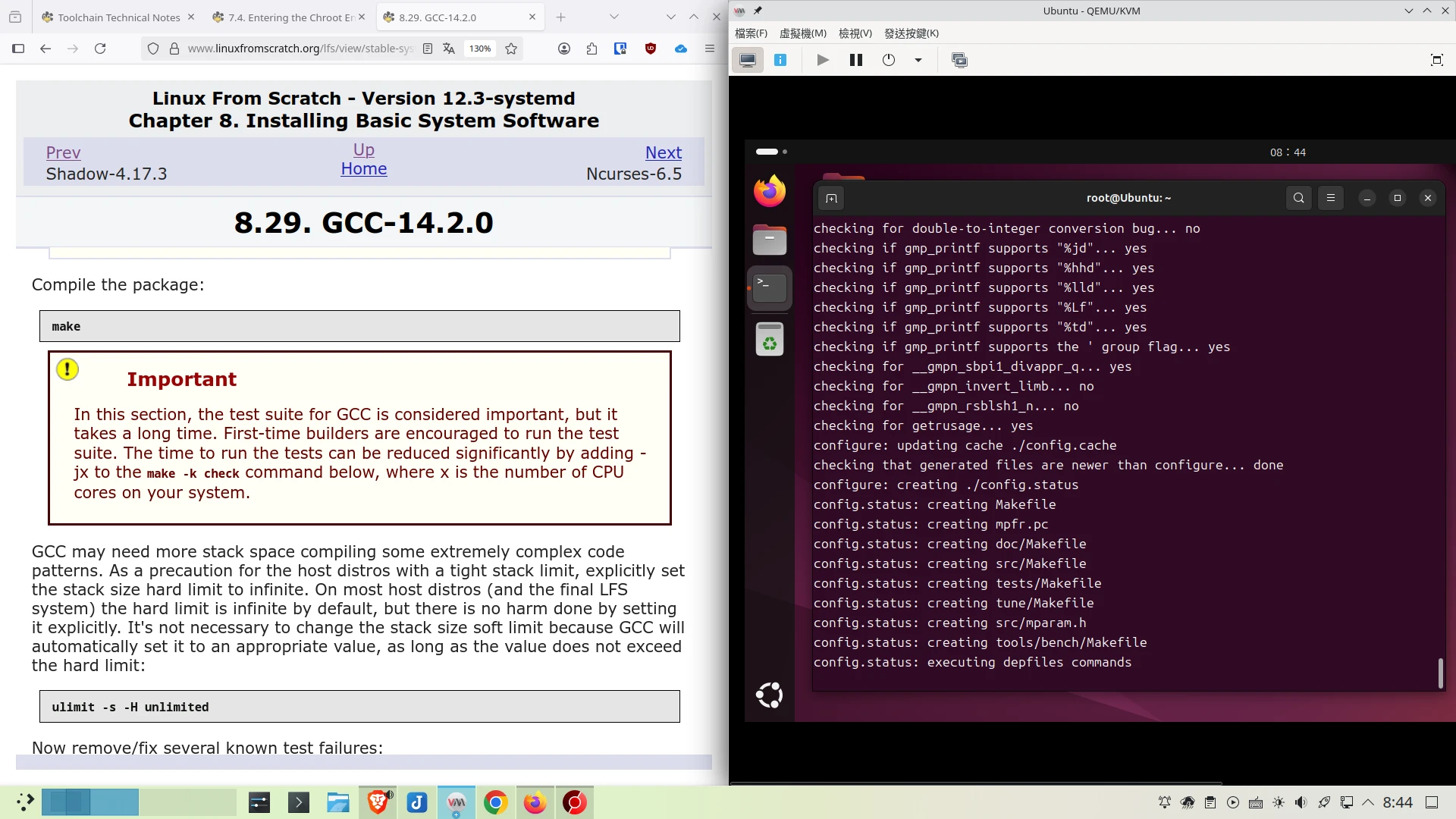Viewport: 1456px width, 819px height.
Task: Open the 虛擬機(M) menu
Action: pyautogui.click(x=802, y=33)
